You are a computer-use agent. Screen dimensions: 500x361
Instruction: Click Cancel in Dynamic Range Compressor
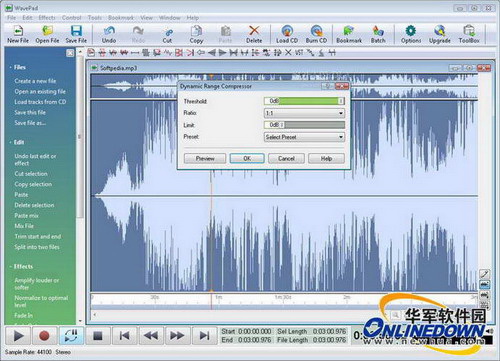286,158
